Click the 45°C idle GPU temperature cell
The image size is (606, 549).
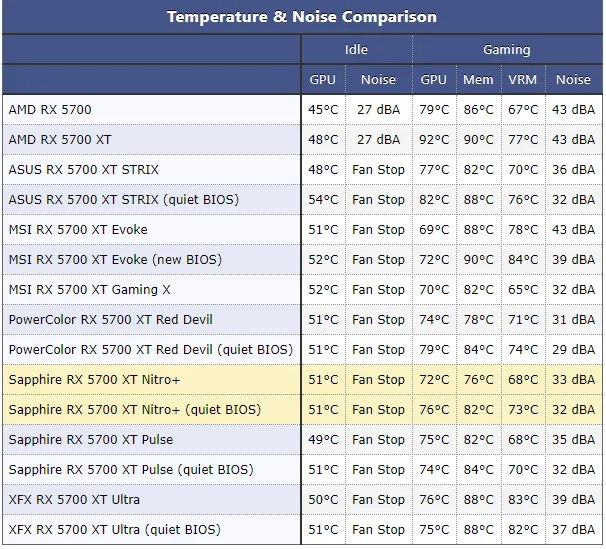[323, 109]
